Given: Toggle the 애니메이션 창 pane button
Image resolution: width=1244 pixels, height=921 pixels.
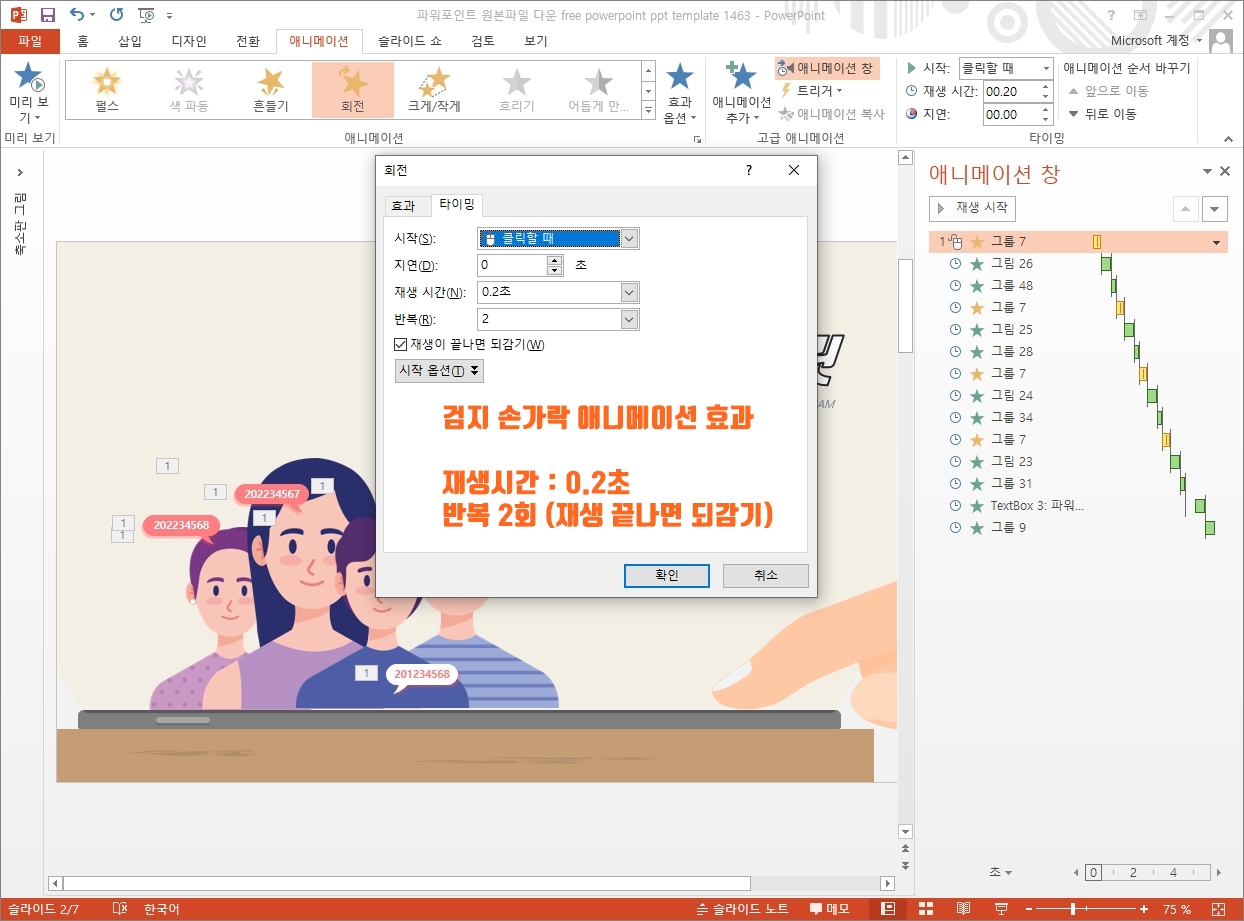Looking at the screenshot, I should pyautogui.click(x=826, y=68).
